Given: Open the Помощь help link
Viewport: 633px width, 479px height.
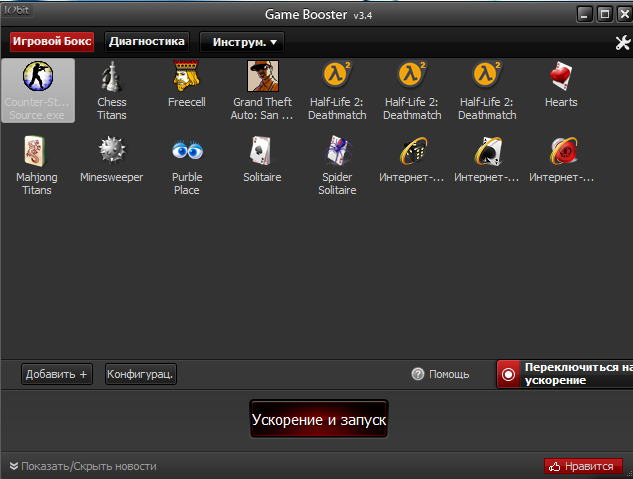Looking at the screenshot, I should pos(440,374).
